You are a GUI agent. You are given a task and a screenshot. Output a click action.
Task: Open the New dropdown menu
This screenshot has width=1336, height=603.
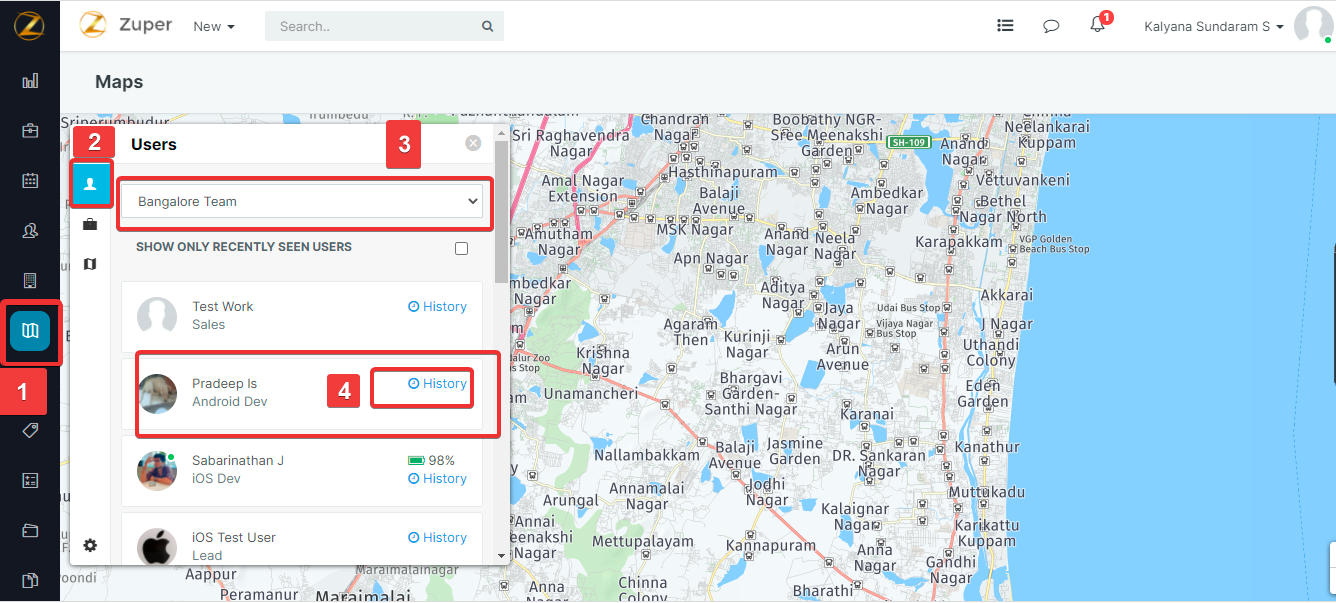coord(214,27)
